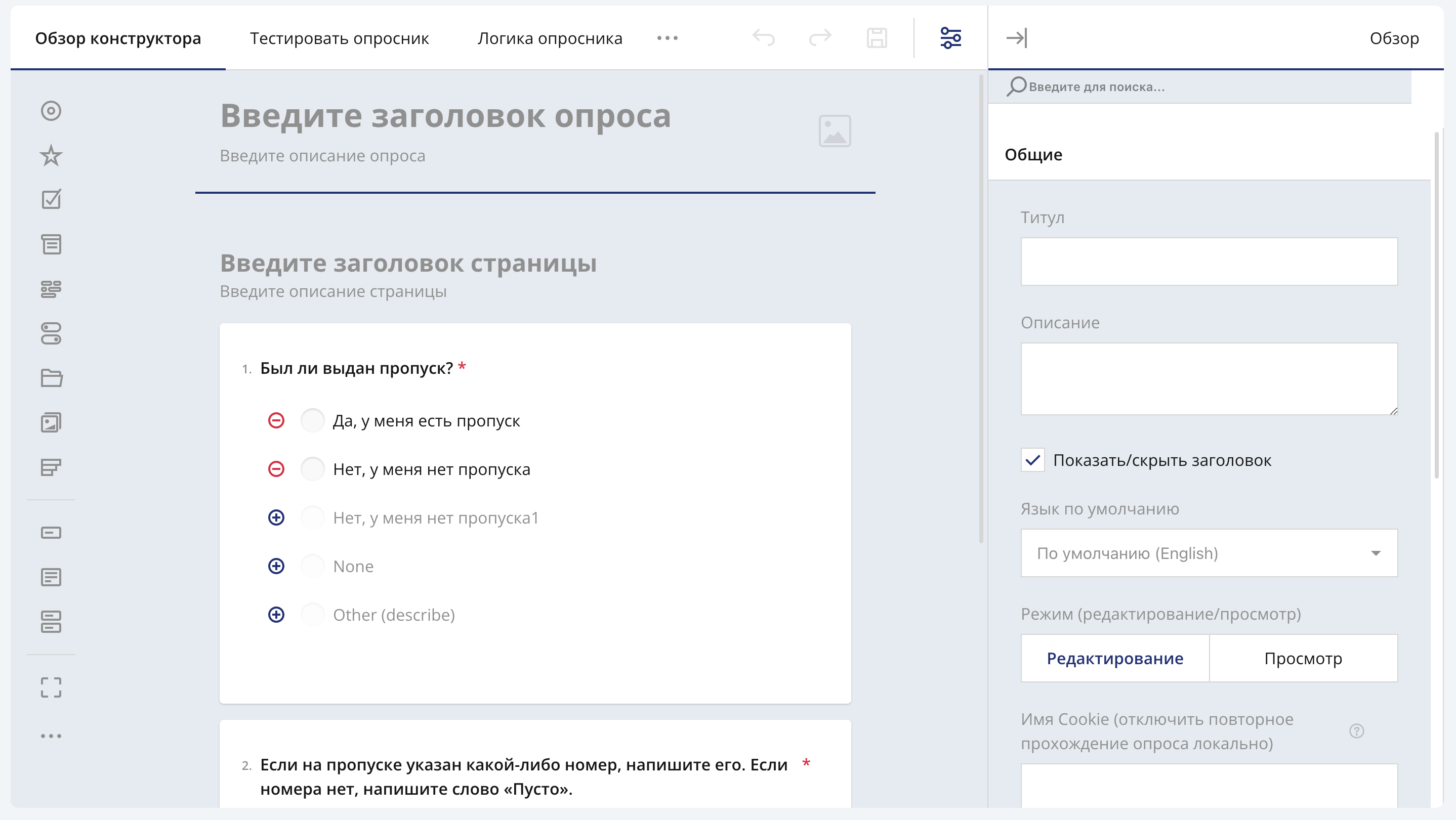Viewport: 1456px width, 820px height.
Task: Add survey logo image placeholder
Action: [x=835, y=131]
